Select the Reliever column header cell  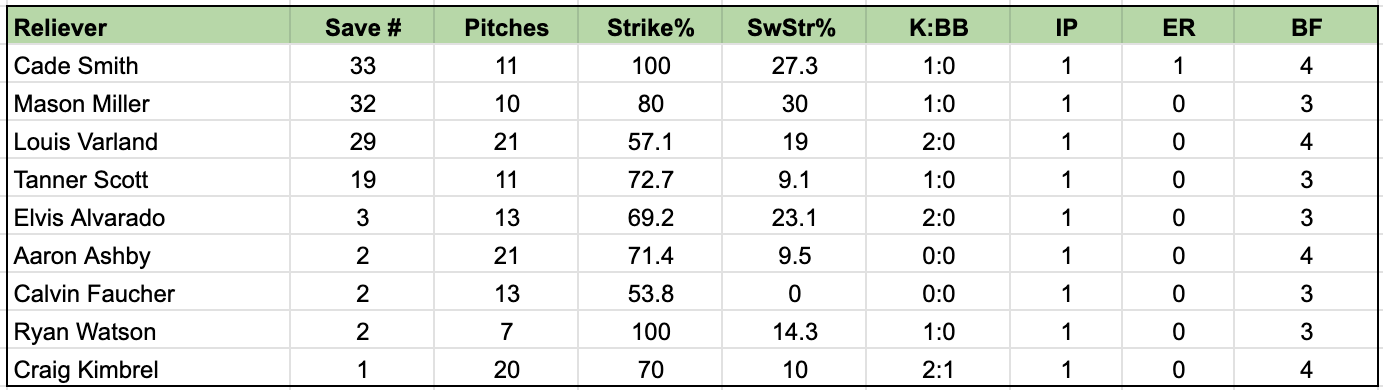pos(149,27)
